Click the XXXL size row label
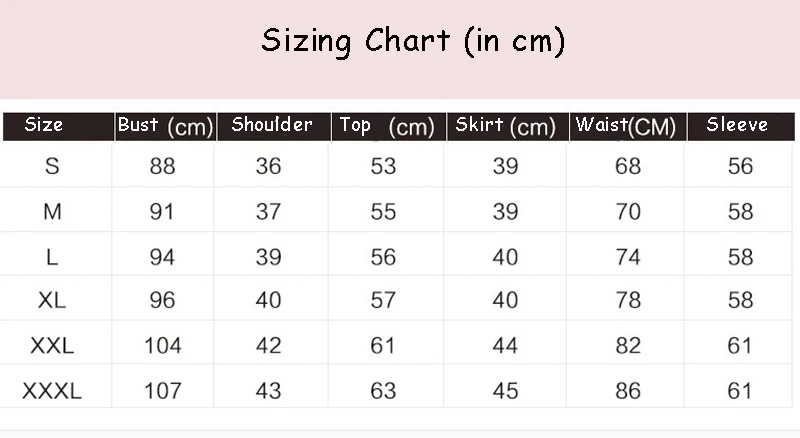 (x=52, y=391)
